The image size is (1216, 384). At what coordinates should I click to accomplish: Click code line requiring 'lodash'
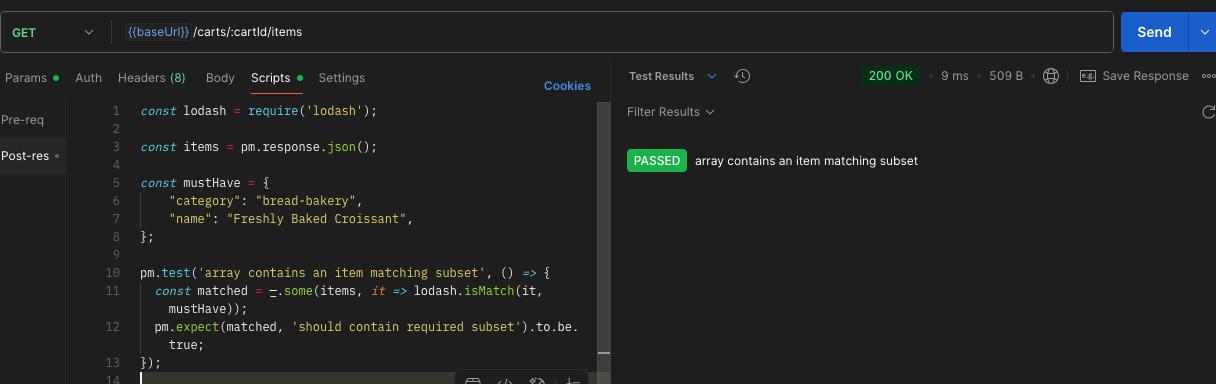coord(259,111)
